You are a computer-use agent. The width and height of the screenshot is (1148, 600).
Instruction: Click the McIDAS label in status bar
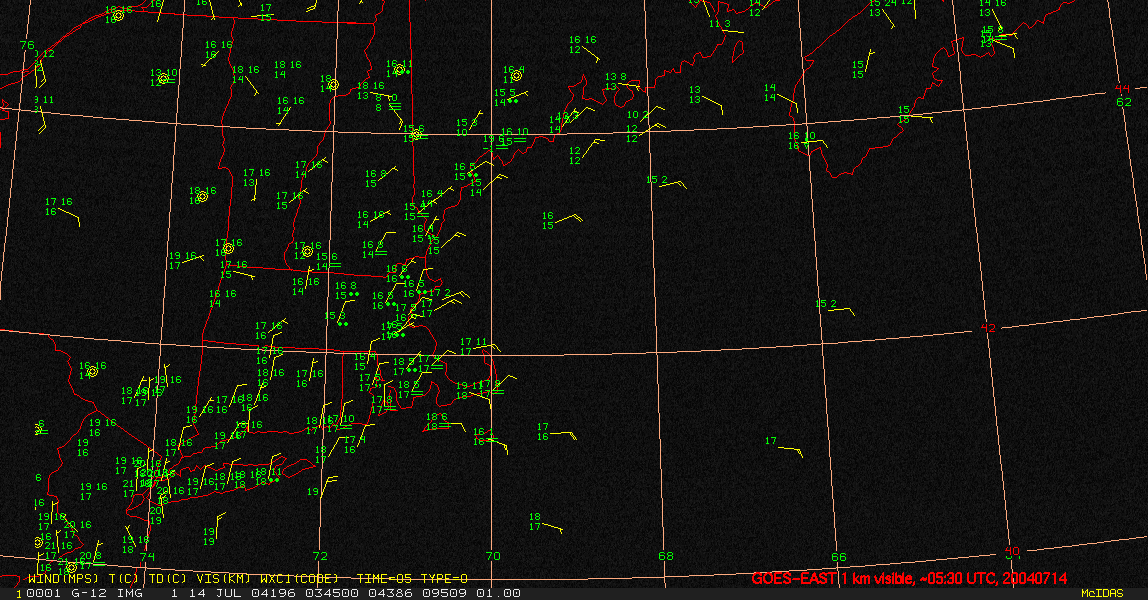click(1102, 593)
